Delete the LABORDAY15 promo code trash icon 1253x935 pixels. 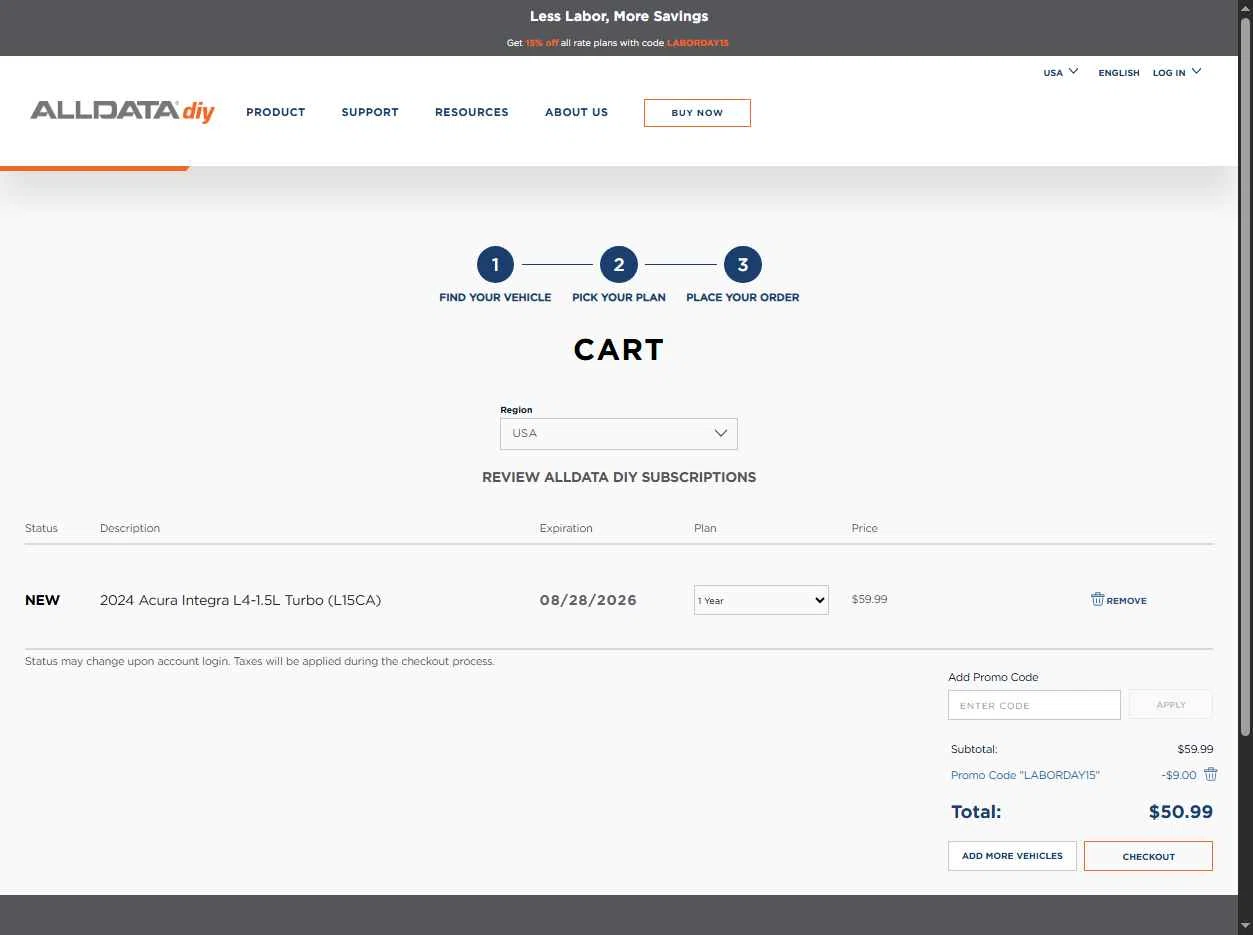(1210, 775)
